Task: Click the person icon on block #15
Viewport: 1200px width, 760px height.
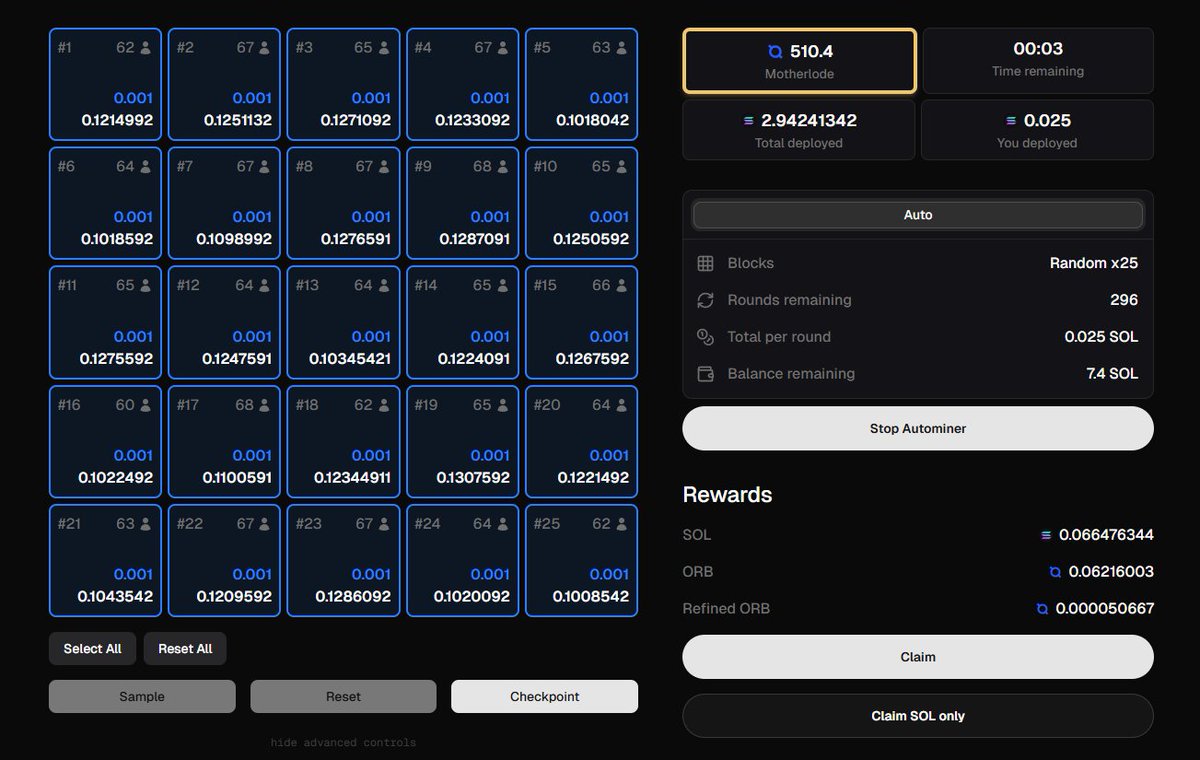Action: (622, 285)
